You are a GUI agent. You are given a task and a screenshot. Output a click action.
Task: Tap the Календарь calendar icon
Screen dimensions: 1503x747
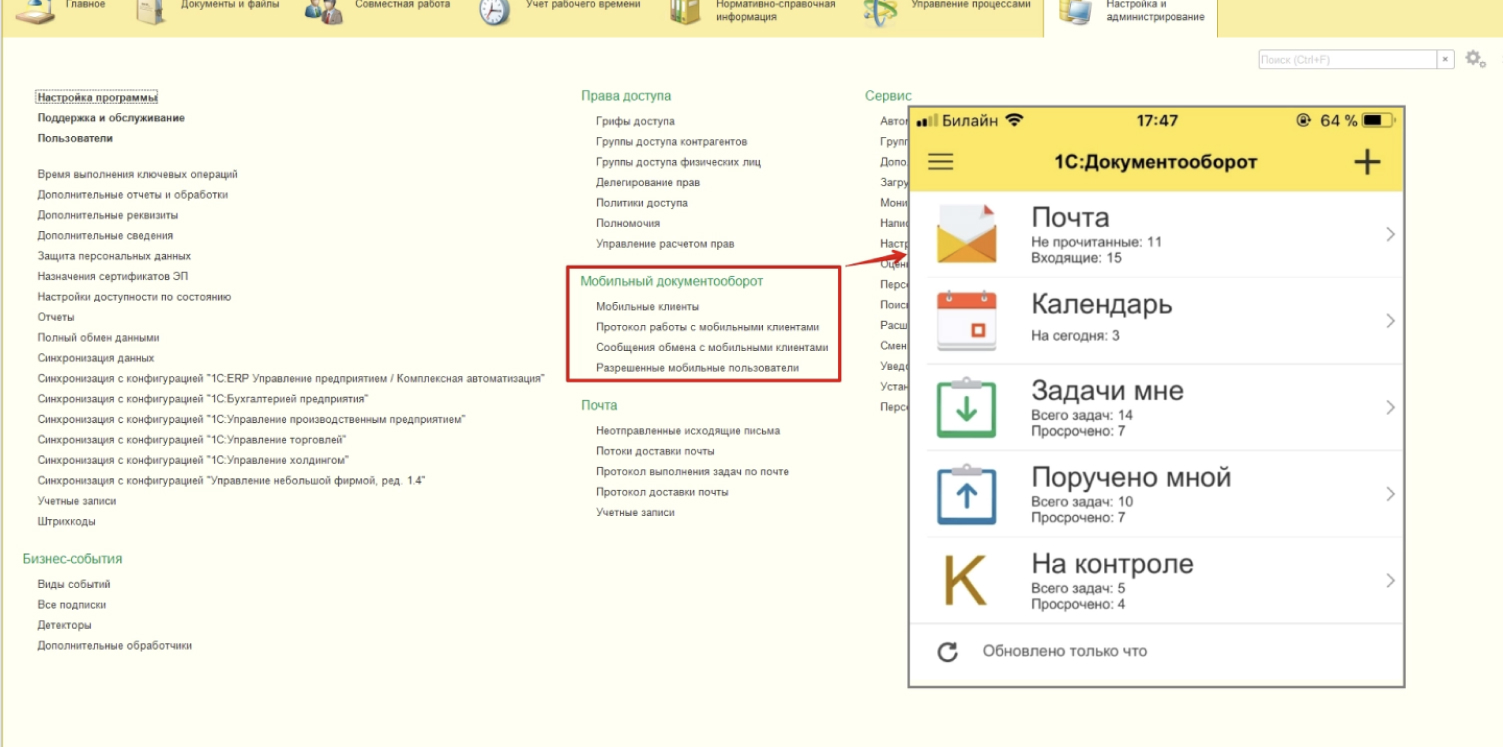967,321
